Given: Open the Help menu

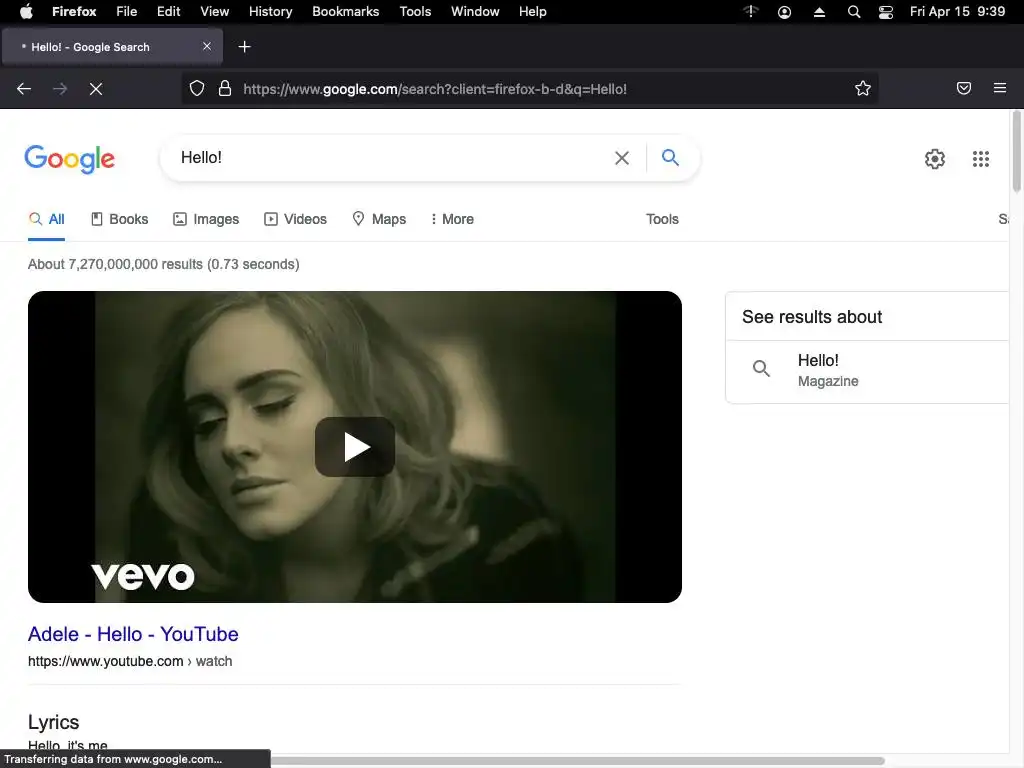Looking at the screenshot, I should tap(532, 12).
